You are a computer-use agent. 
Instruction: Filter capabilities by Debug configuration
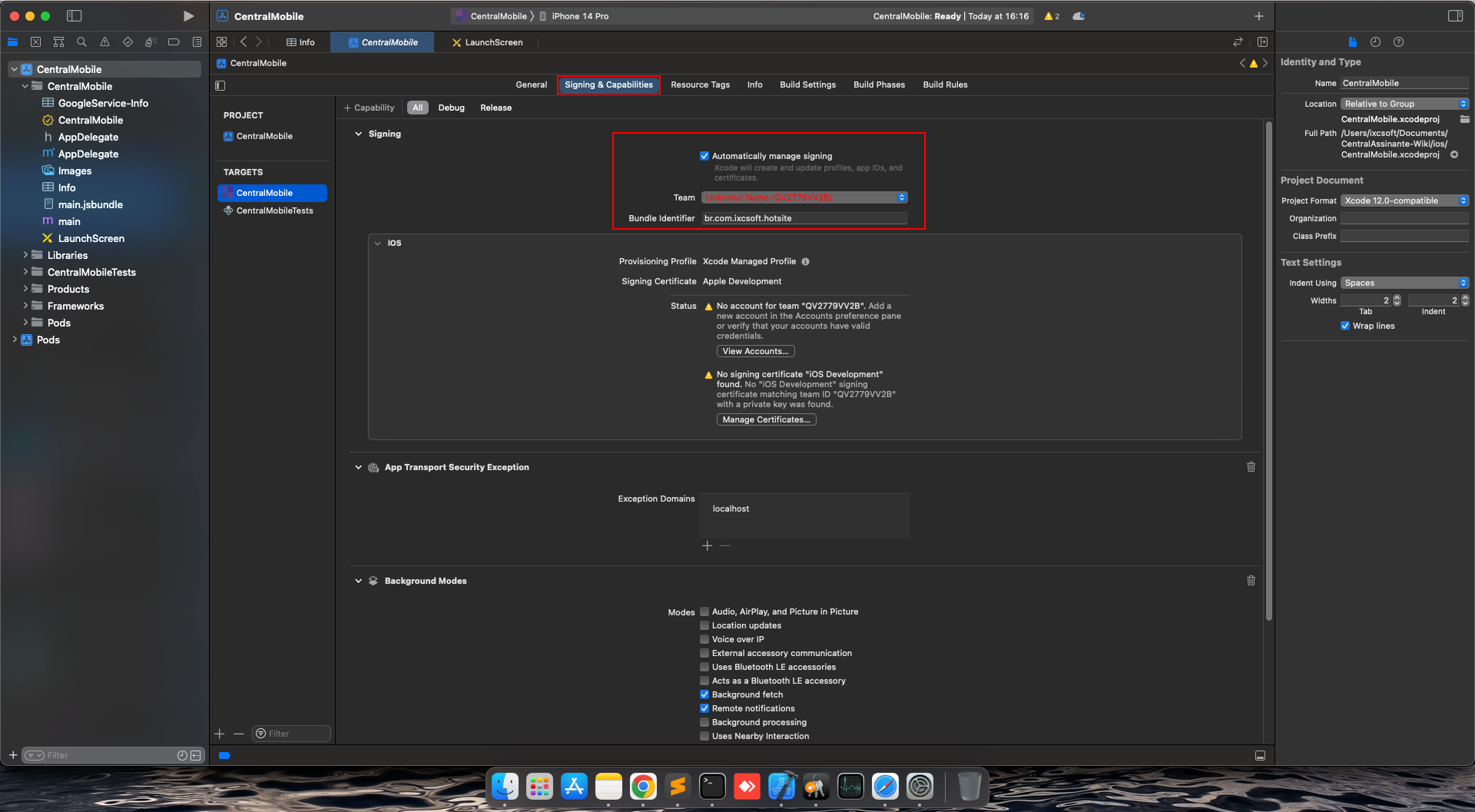451,108
